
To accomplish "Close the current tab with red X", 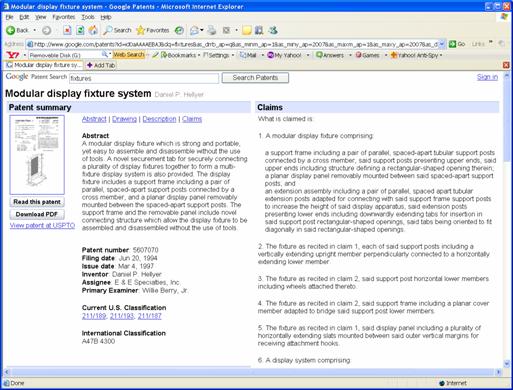I will [x=506, y=65].
